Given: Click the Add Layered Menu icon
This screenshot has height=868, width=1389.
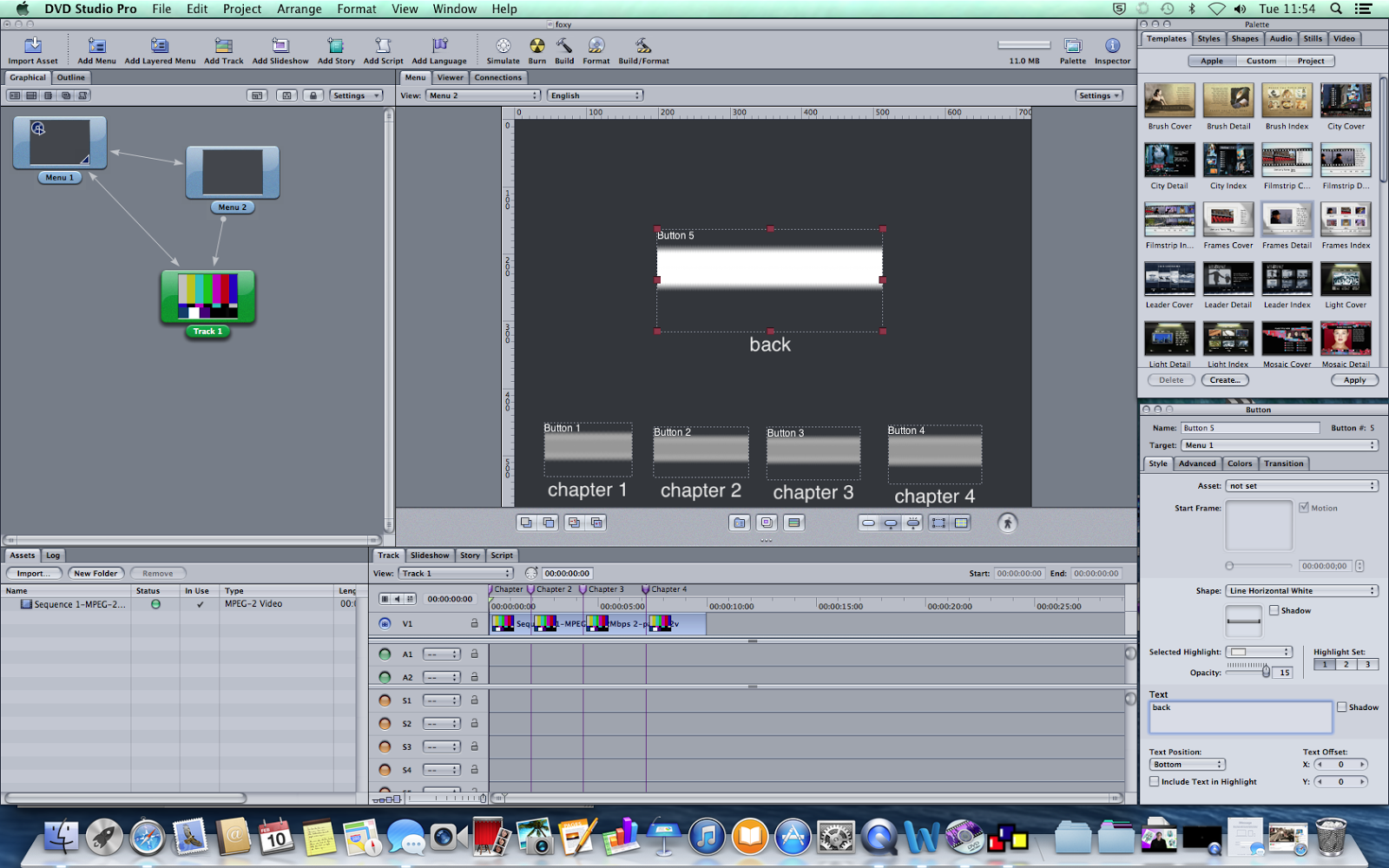Looking at the screenshot, I should point(160,45).
